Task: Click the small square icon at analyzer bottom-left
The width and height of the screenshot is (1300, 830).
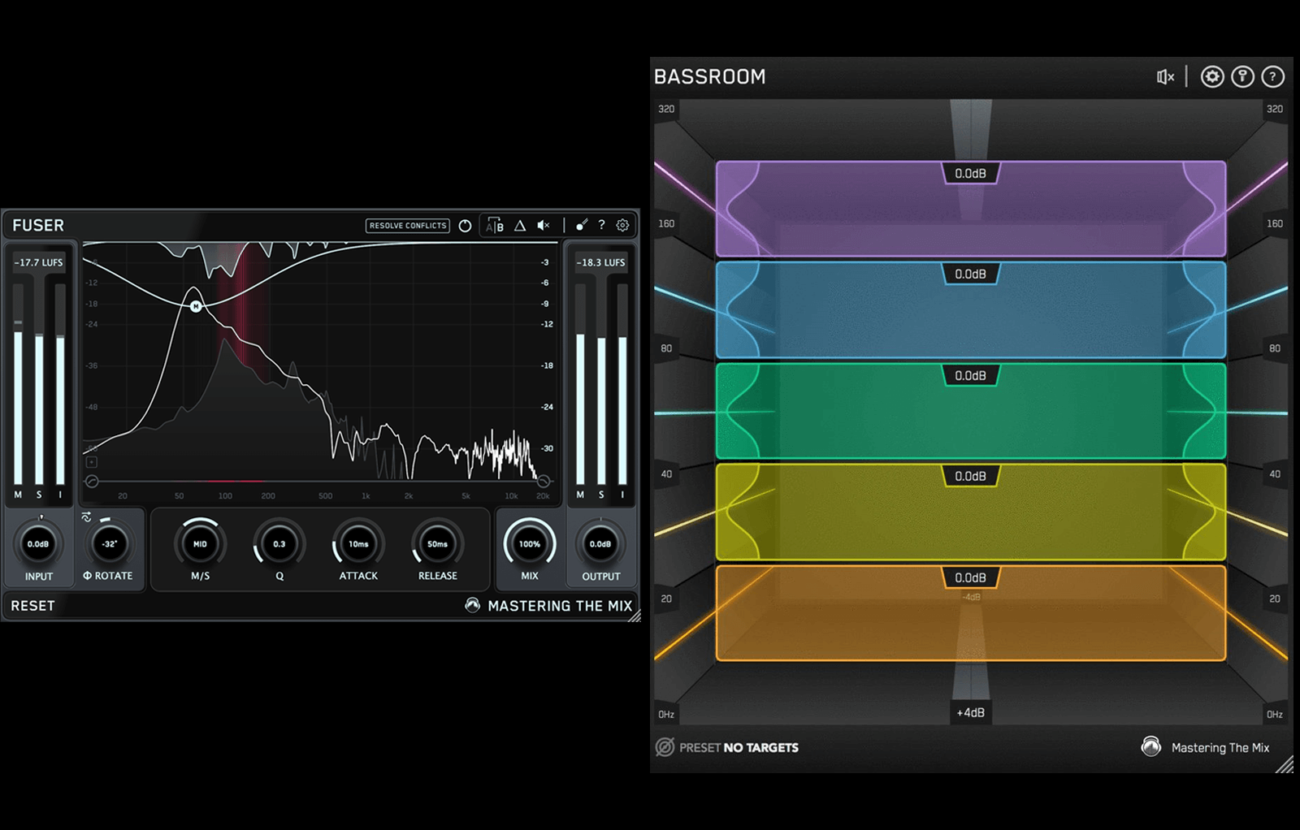Action: click(x=92, y=462)
